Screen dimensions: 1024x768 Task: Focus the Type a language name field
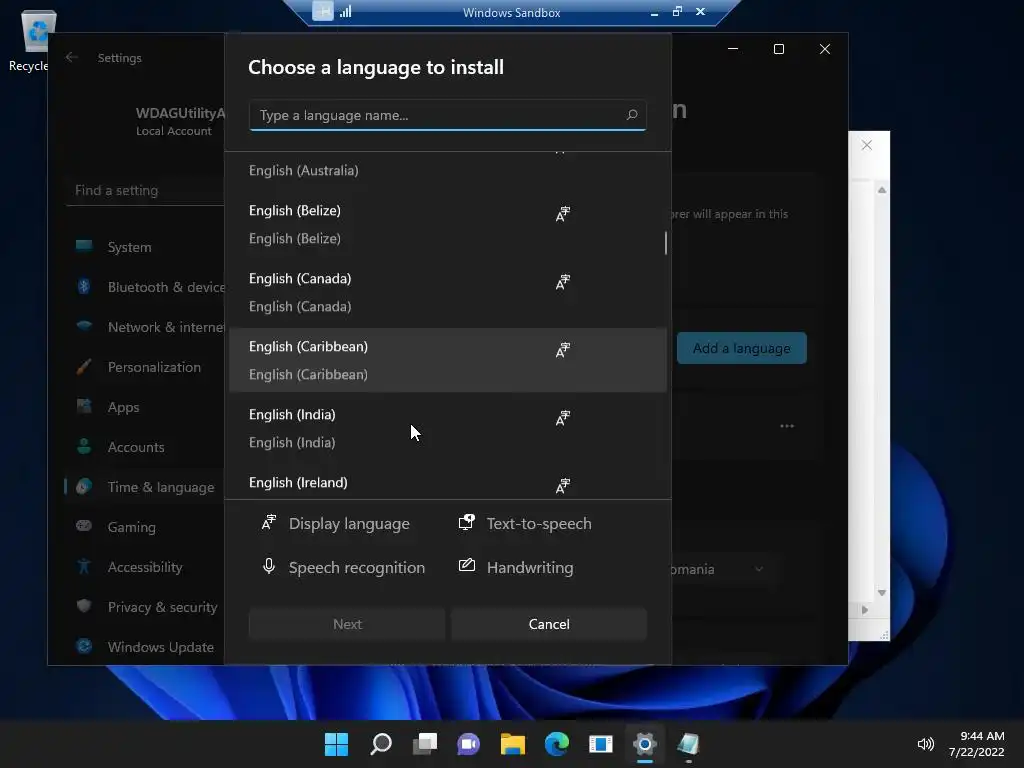point(447,115)
